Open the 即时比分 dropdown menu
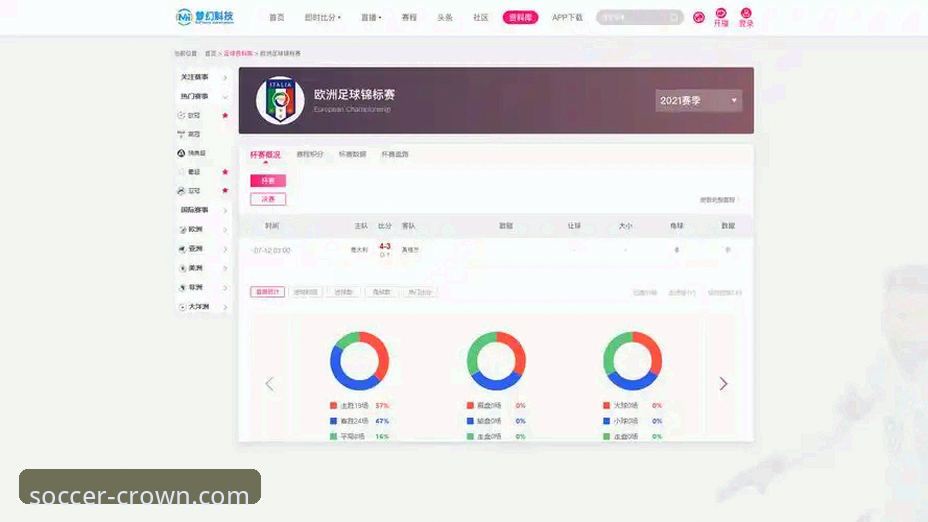Image resolution: width=928 pixels, height=522 pixels. (x=323, y=18)
